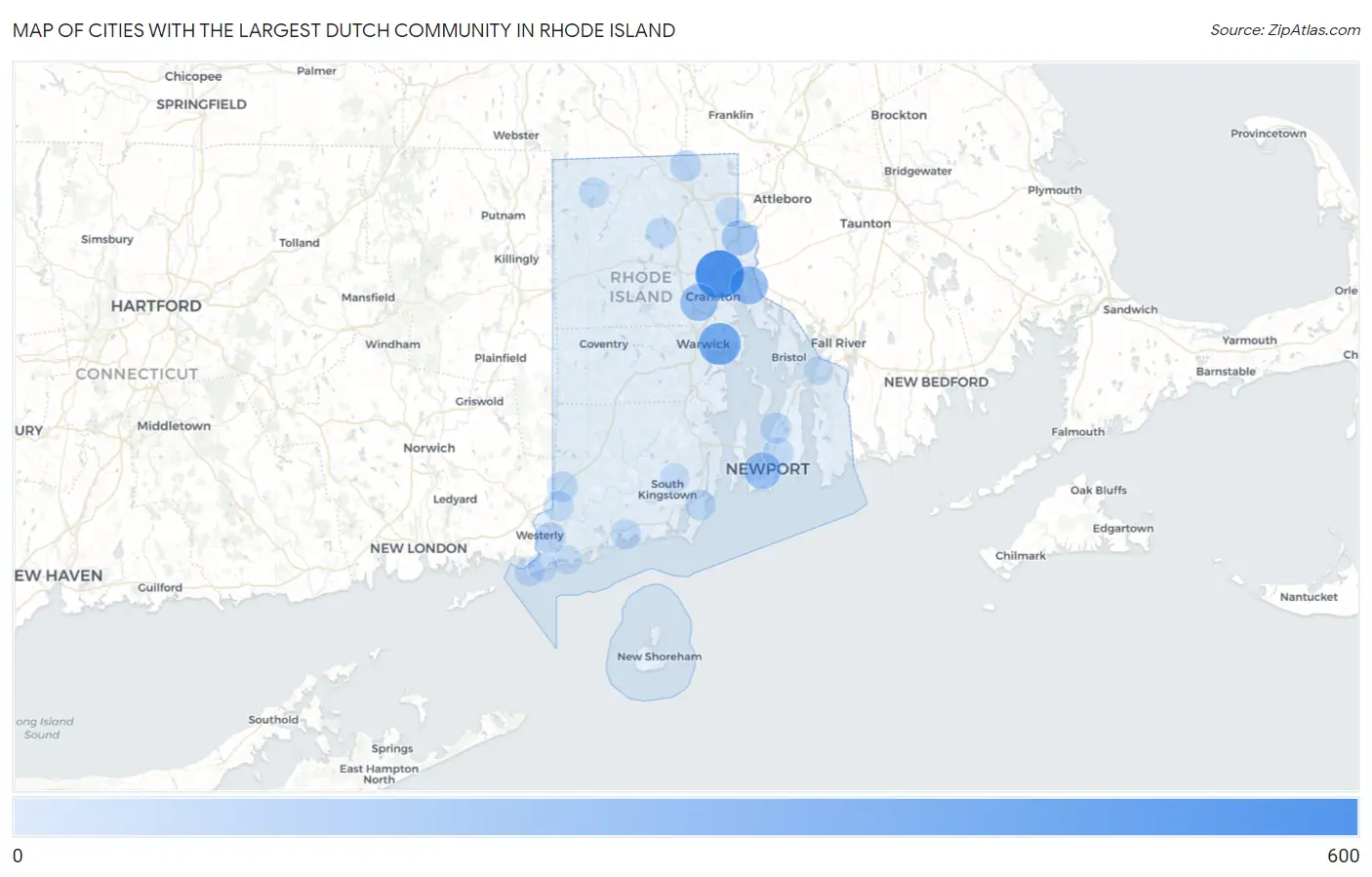This screenshot has height=877, width=1372.
Task: Click the legend minimum value 0
Action: click(18, 856)
